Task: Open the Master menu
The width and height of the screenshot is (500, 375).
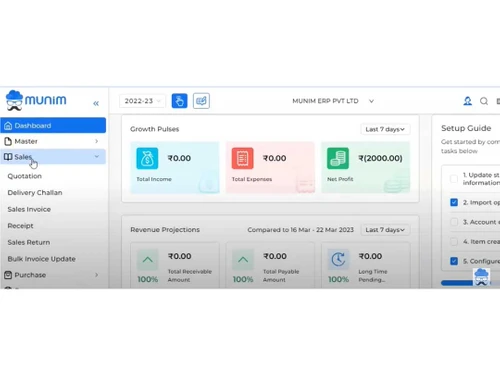Action: [53, 141]
